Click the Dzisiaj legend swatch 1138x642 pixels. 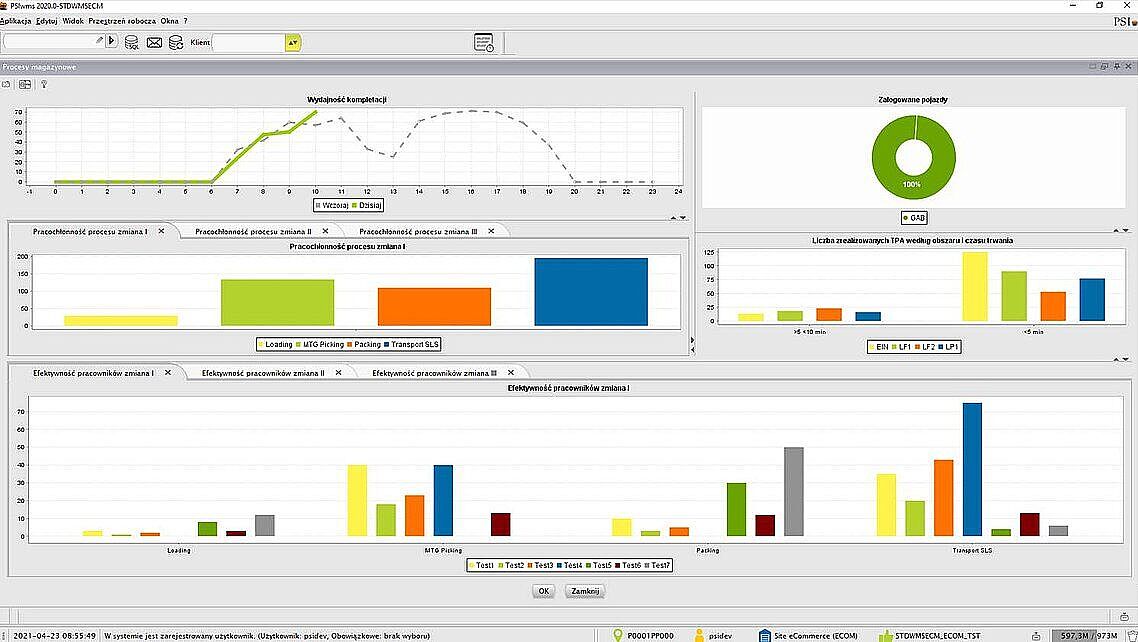click(x=355, y=205)
